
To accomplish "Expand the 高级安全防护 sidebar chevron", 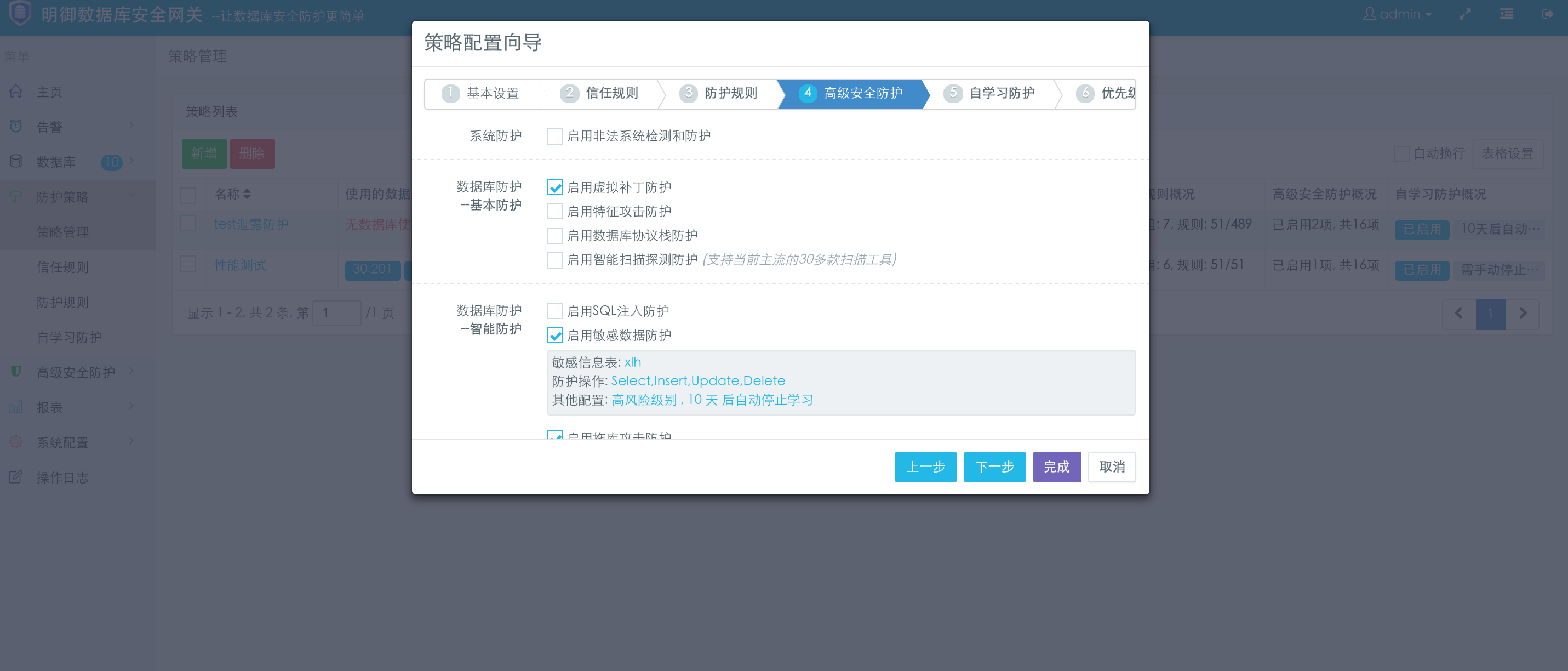I will 131,371.
